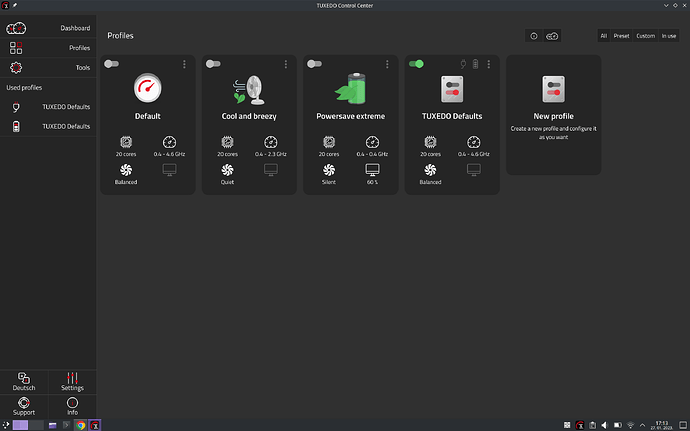Open the Support page
The image size is (690, 431).
24,406
